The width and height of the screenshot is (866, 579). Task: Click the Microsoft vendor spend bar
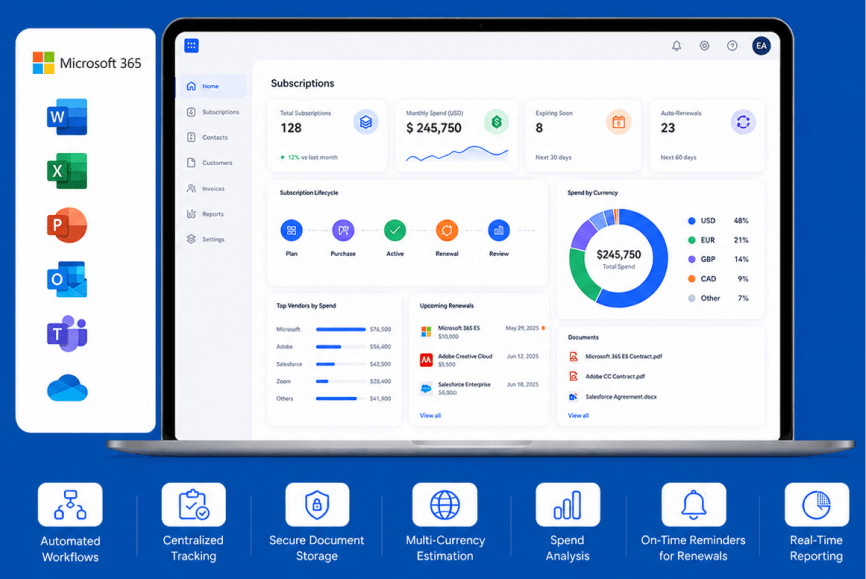click(x=341, y=329)
